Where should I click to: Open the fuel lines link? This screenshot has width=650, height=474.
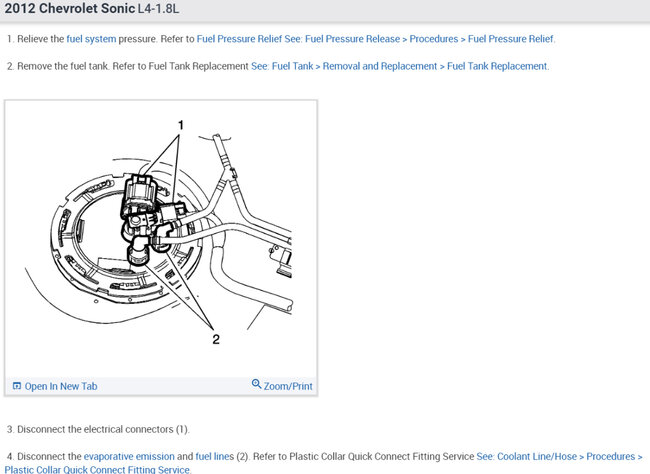click(x=215, y=457)
